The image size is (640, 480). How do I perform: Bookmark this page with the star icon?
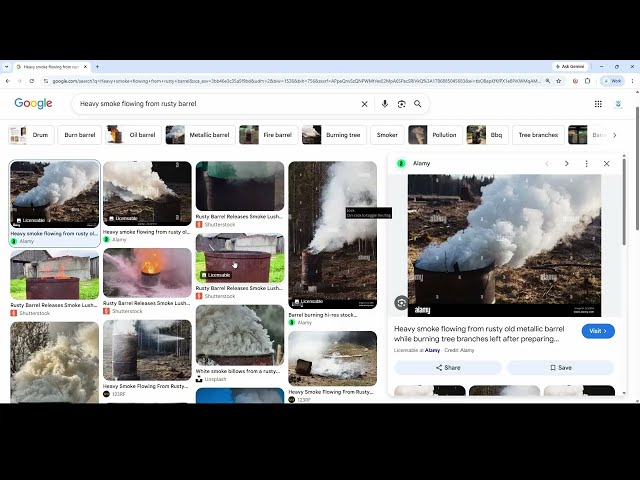click(x=558, y=81)
